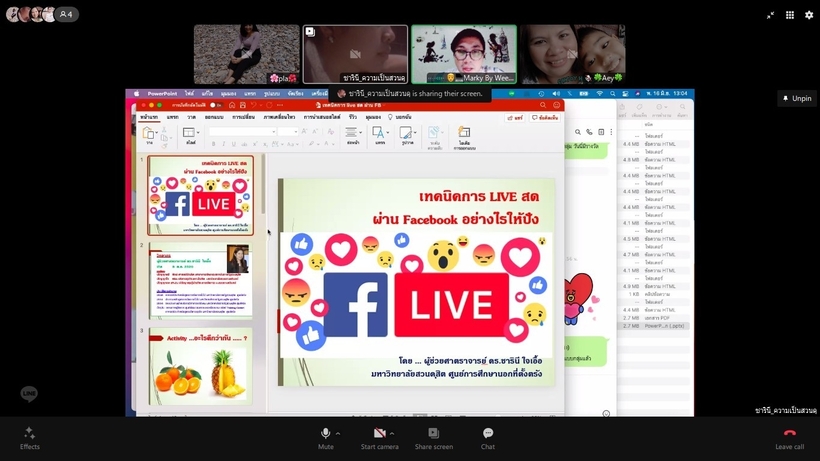Click Redo icon in PowerPoint title bar

[x=269, y=105]
